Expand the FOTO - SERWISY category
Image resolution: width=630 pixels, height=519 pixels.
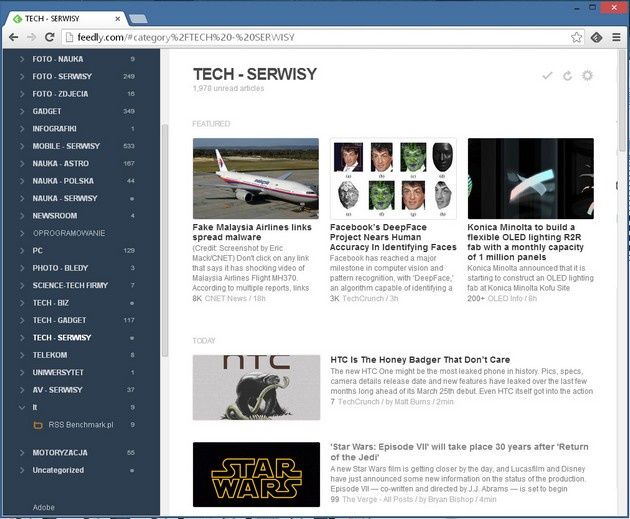tap(22, 76)
